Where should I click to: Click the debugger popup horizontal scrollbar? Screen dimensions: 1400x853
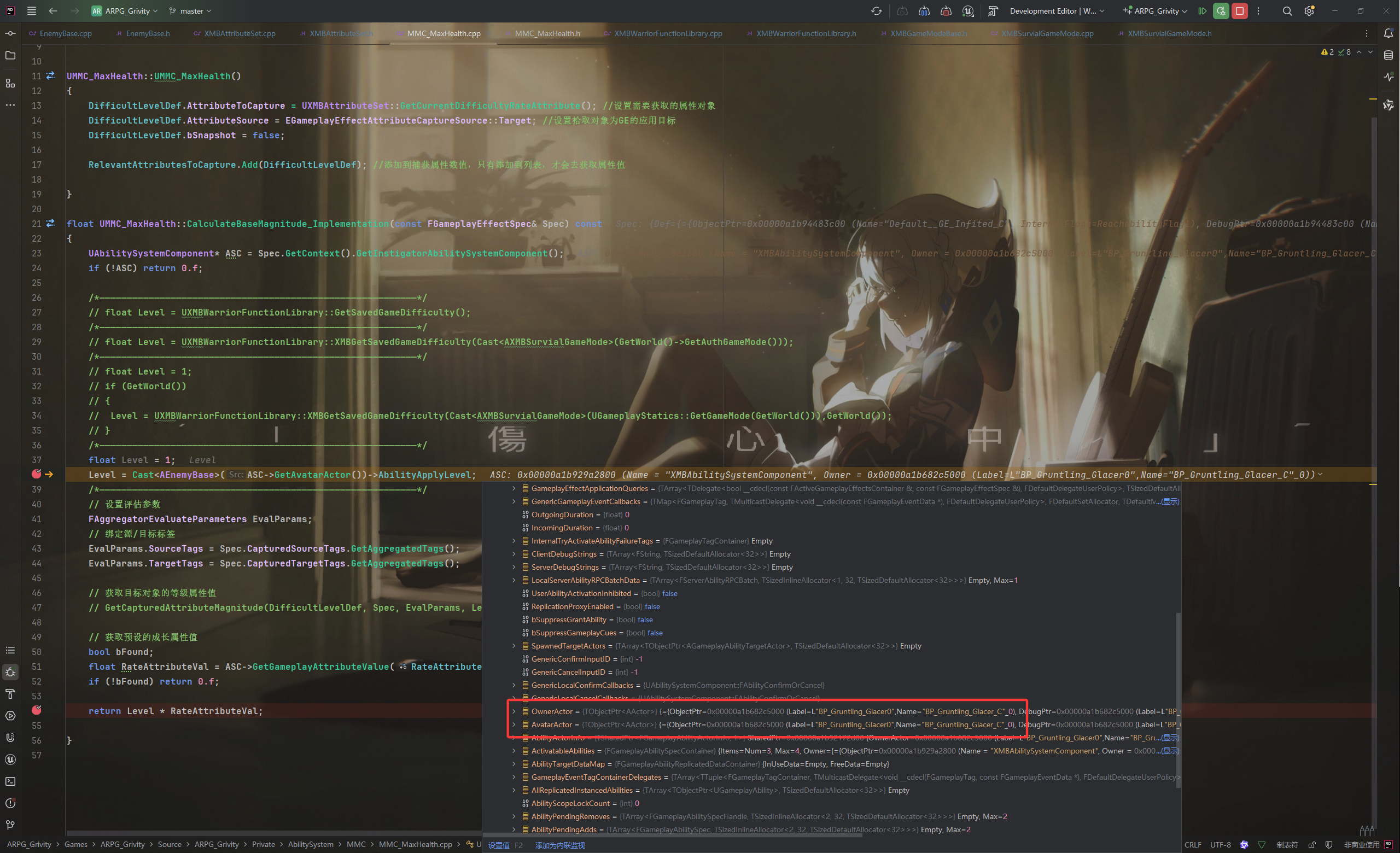[673, 834]
